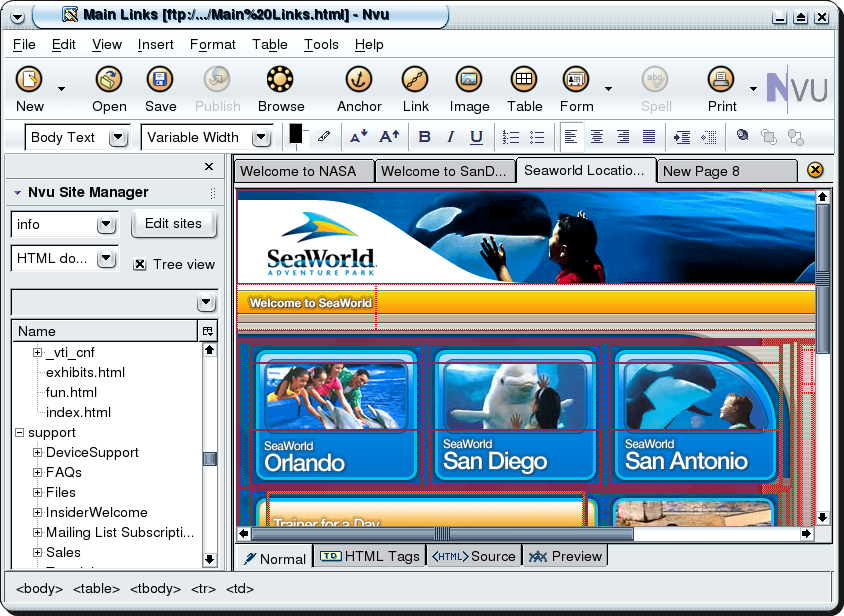Screen dimensions: 844x616
Task: Switch to HTML Tags view tab
Action: (369, 556)
